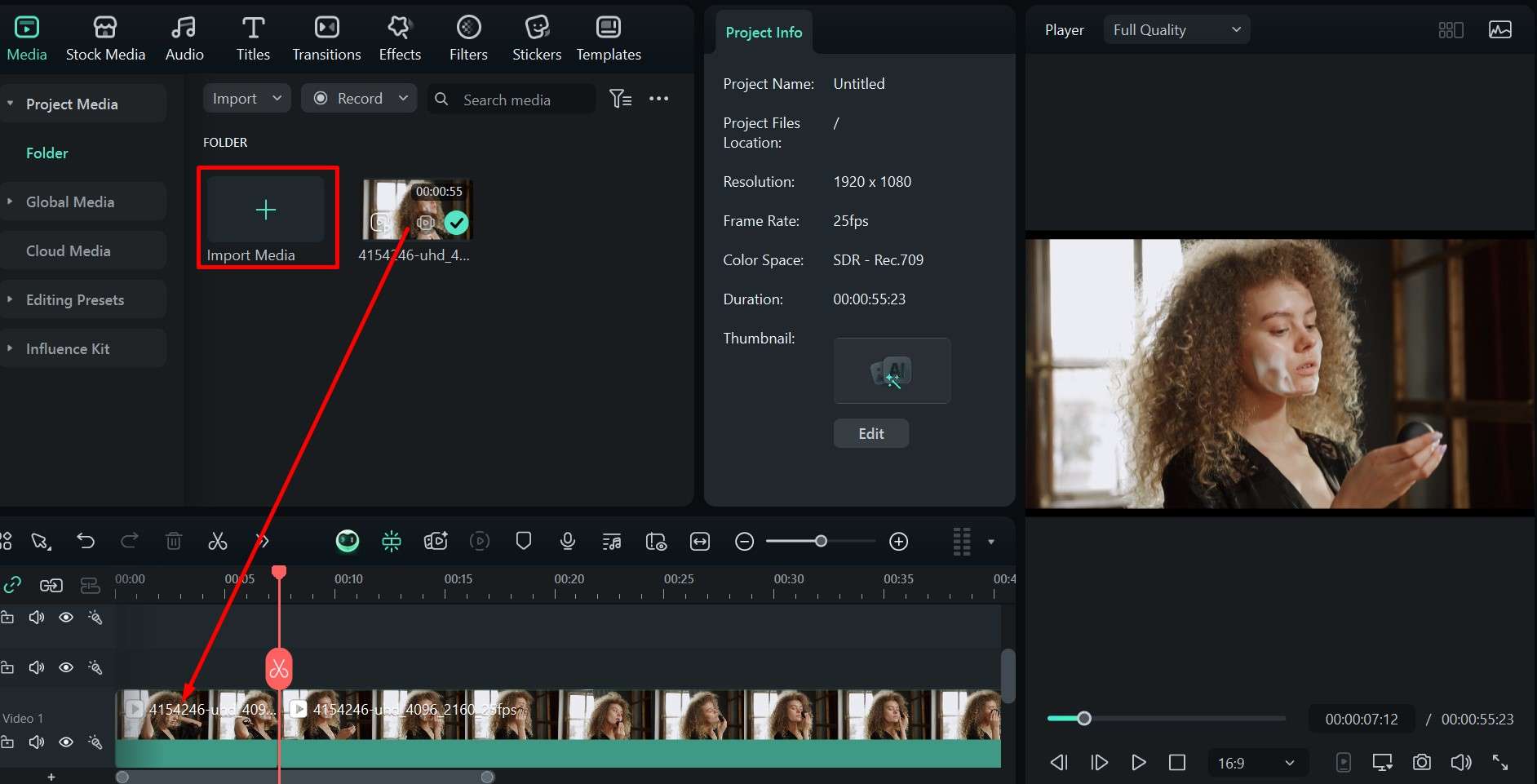Open the Effects tab

400,39
